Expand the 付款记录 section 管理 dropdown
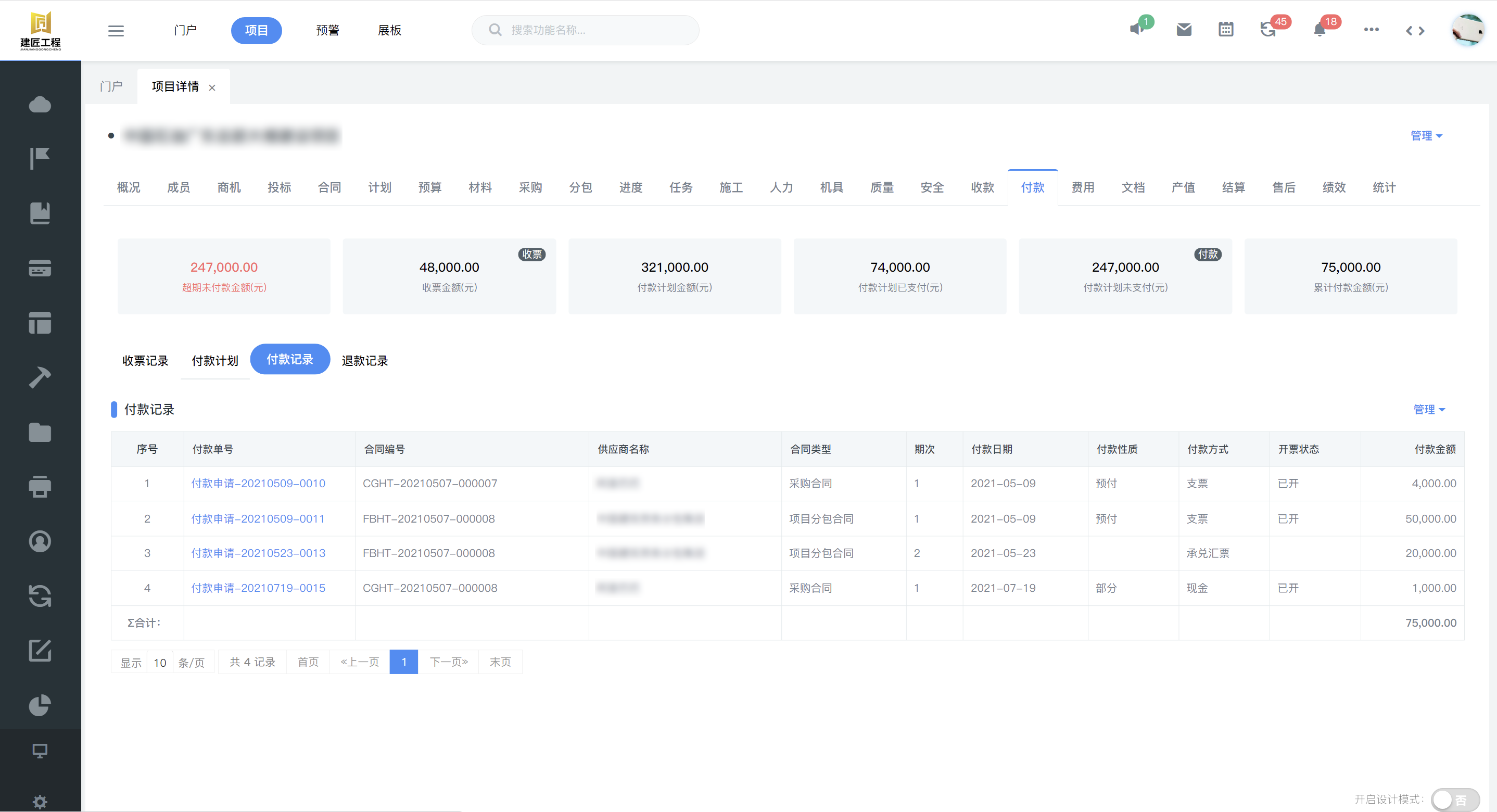Viewport: 1497px width, 812px height. pos(1428,409)
